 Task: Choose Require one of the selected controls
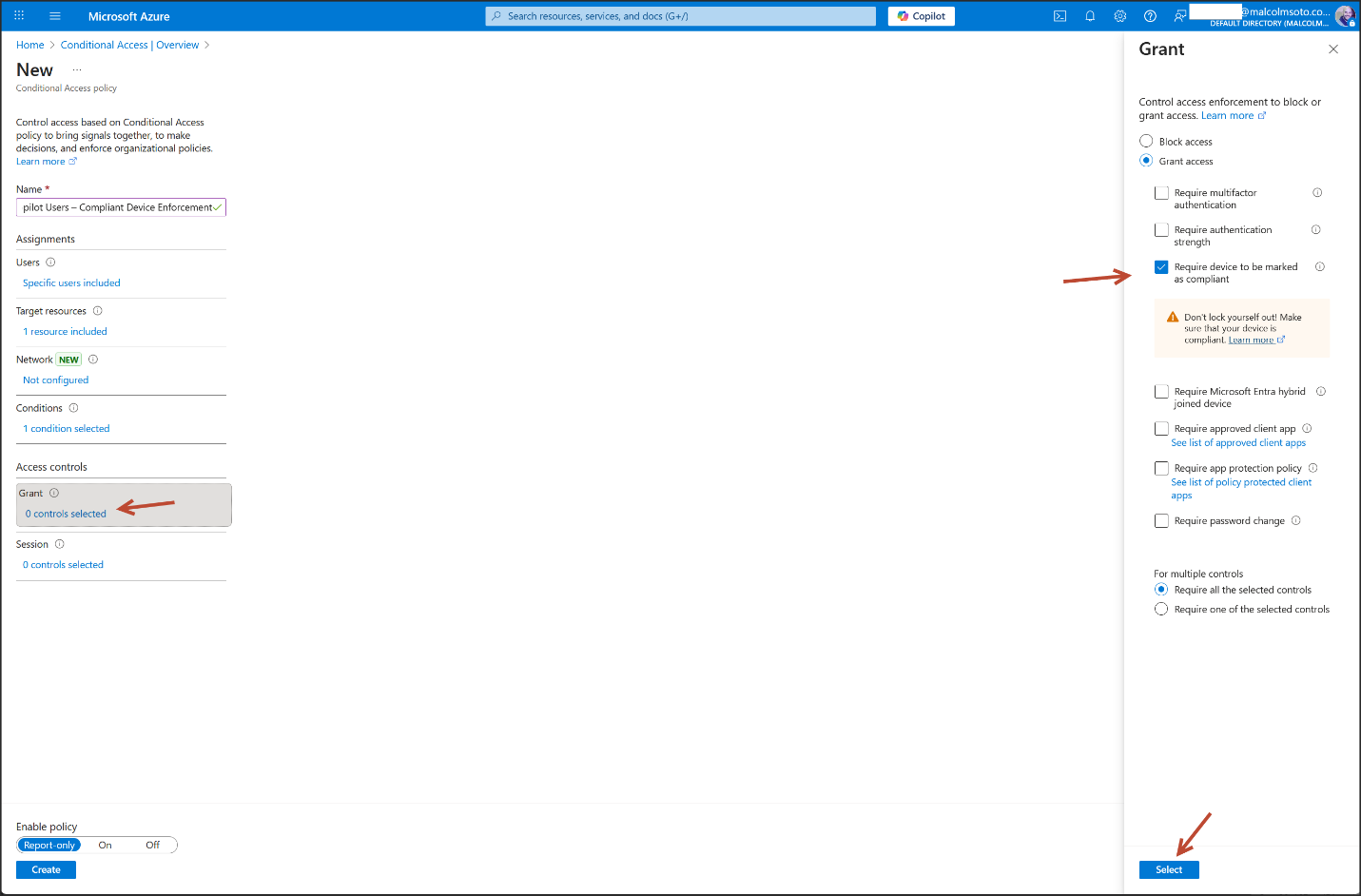pos(1161,610)
